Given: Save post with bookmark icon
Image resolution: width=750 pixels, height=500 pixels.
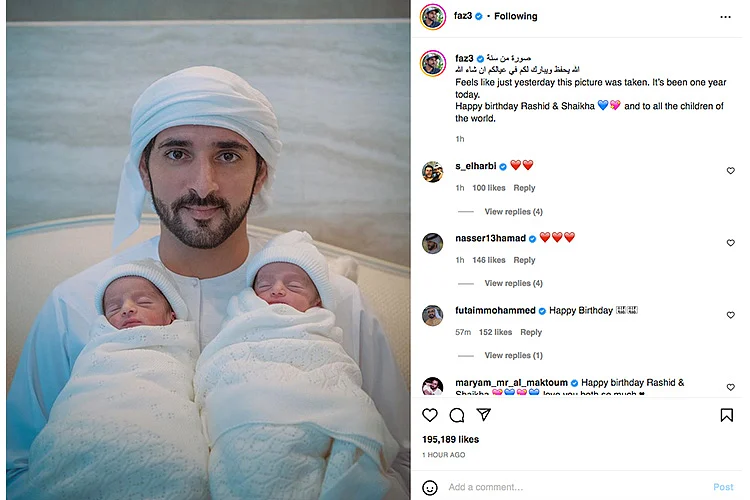Looking at the screenshot, I should (x=726, y=415).
